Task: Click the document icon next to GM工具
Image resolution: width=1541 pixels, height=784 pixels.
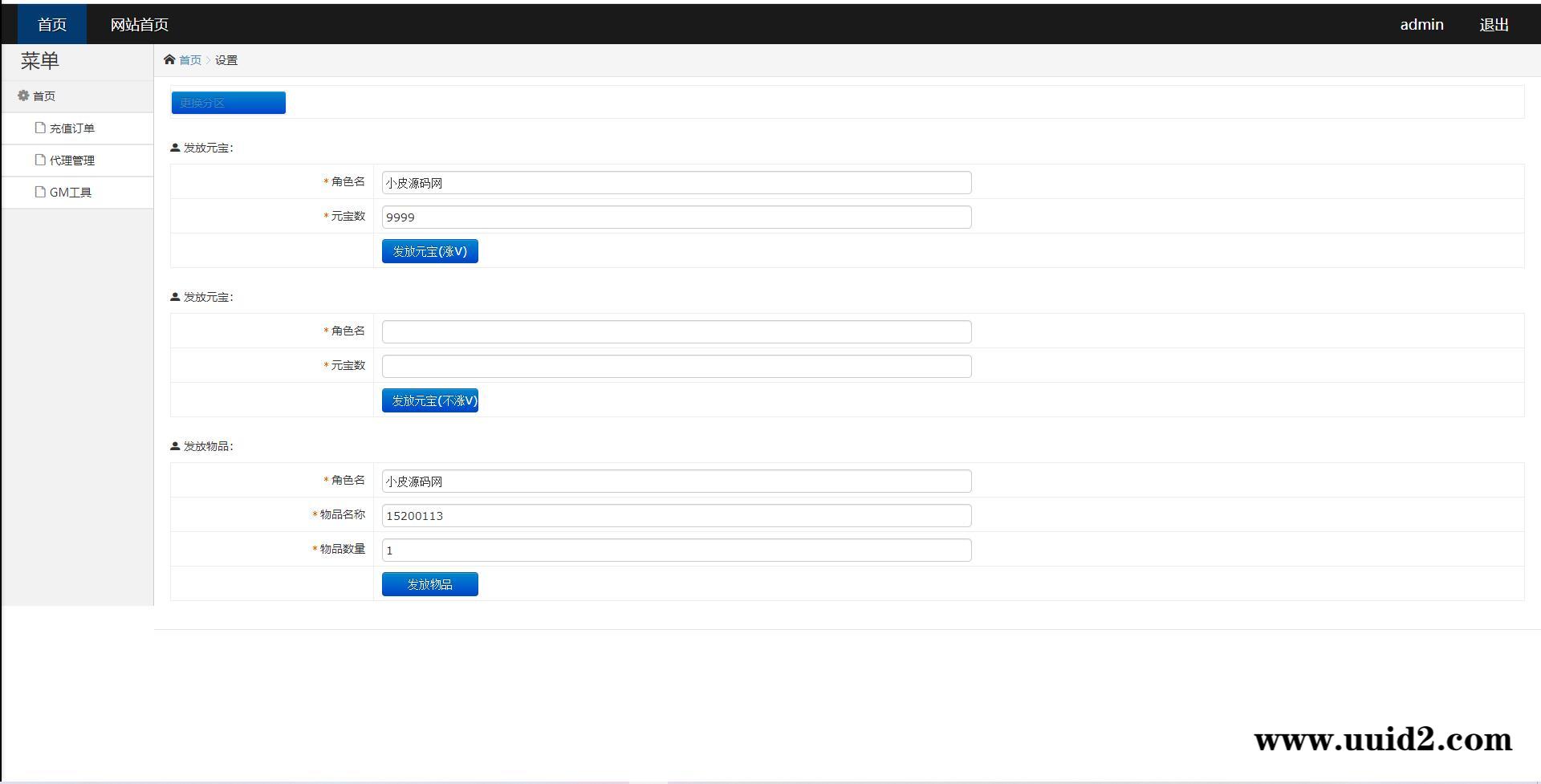Action: pos(40,192)
